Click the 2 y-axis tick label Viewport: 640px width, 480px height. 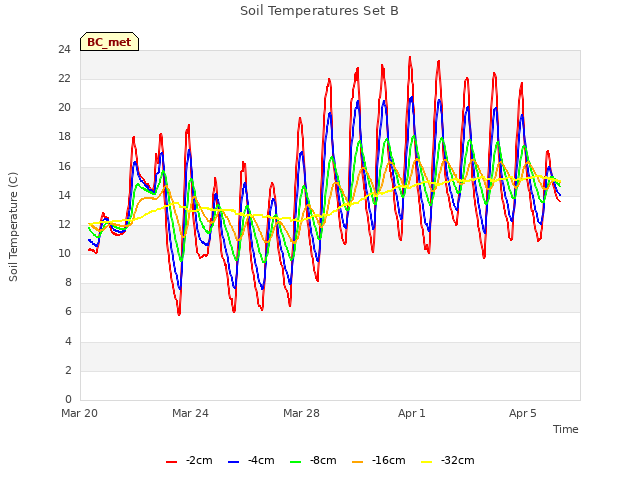pos(68,371)
